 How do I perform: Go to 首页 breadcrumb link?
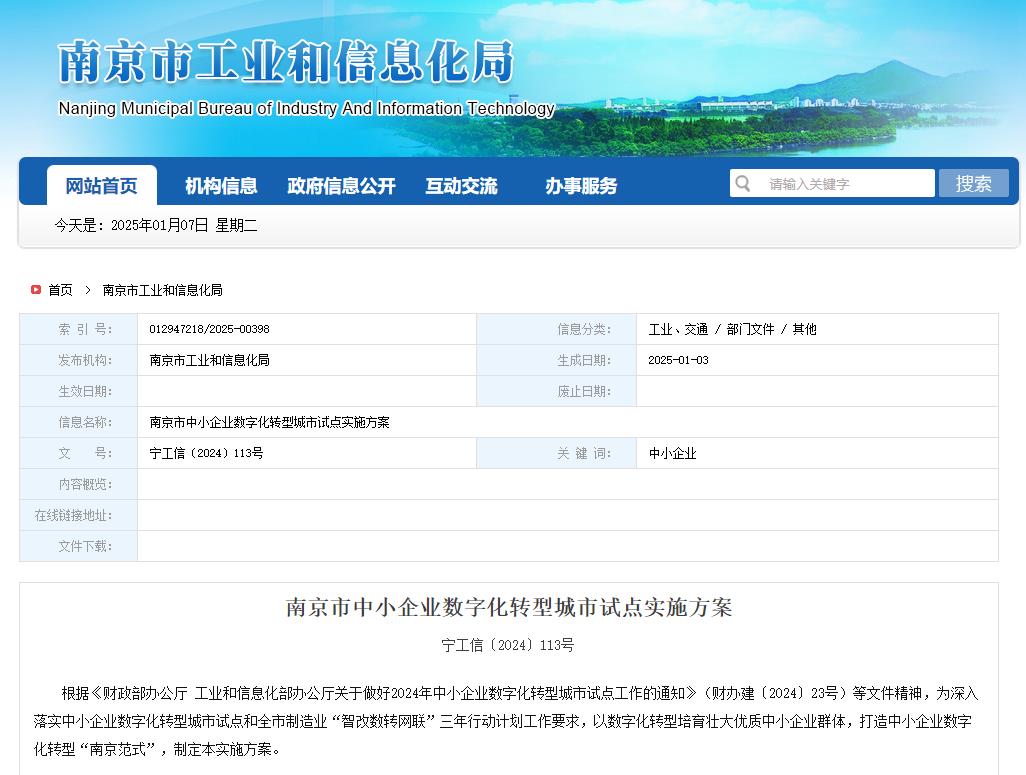pos(60,290)
